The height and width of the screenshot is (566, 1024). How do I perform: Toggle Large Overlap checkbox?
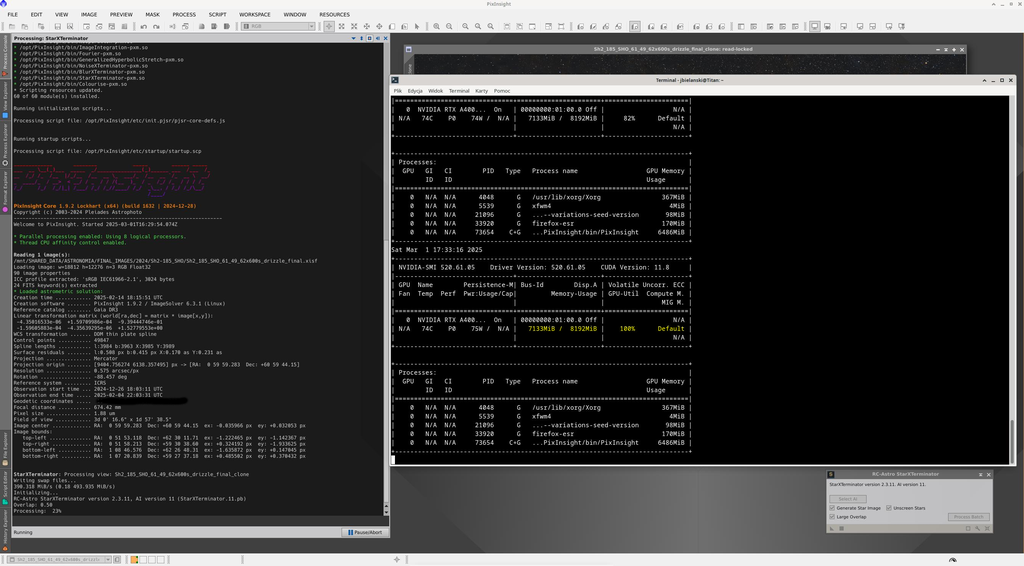click(x=832, y=517)
